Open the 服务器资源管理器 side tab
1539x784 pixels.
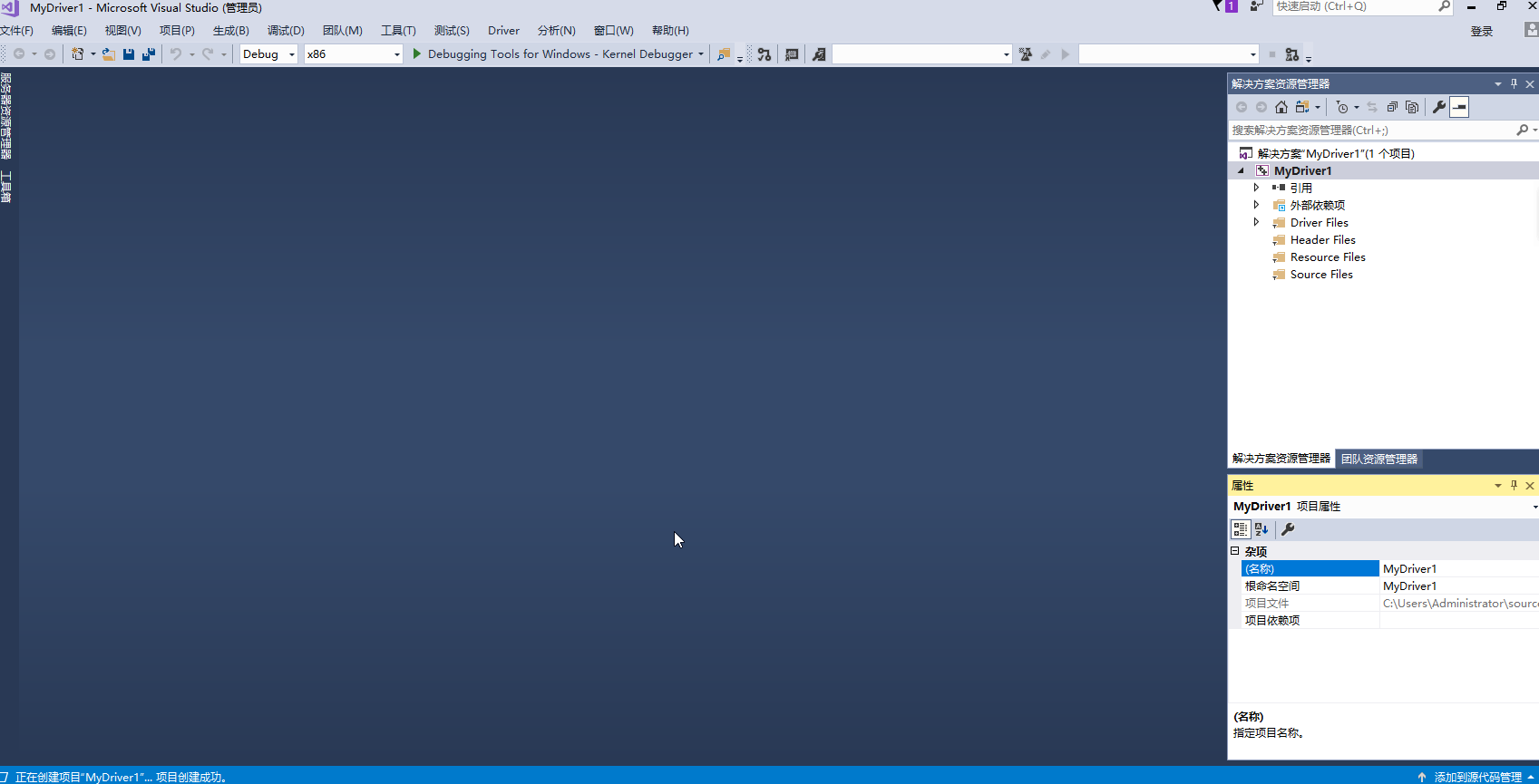point(6,115)
